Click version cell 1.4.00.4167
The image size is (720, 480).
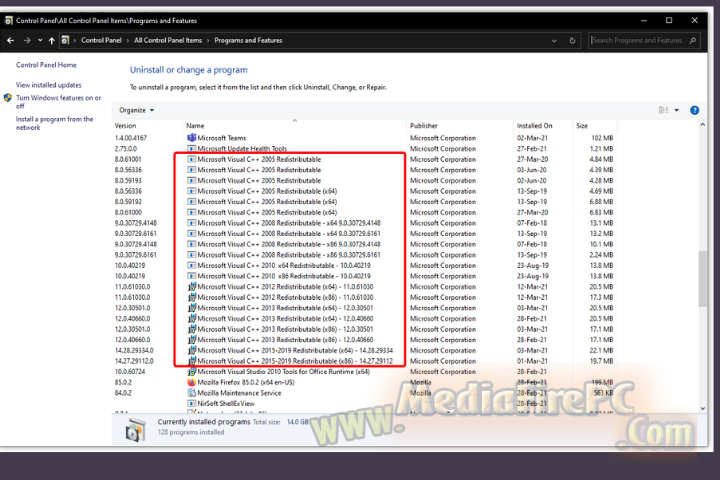click(130, 138)
